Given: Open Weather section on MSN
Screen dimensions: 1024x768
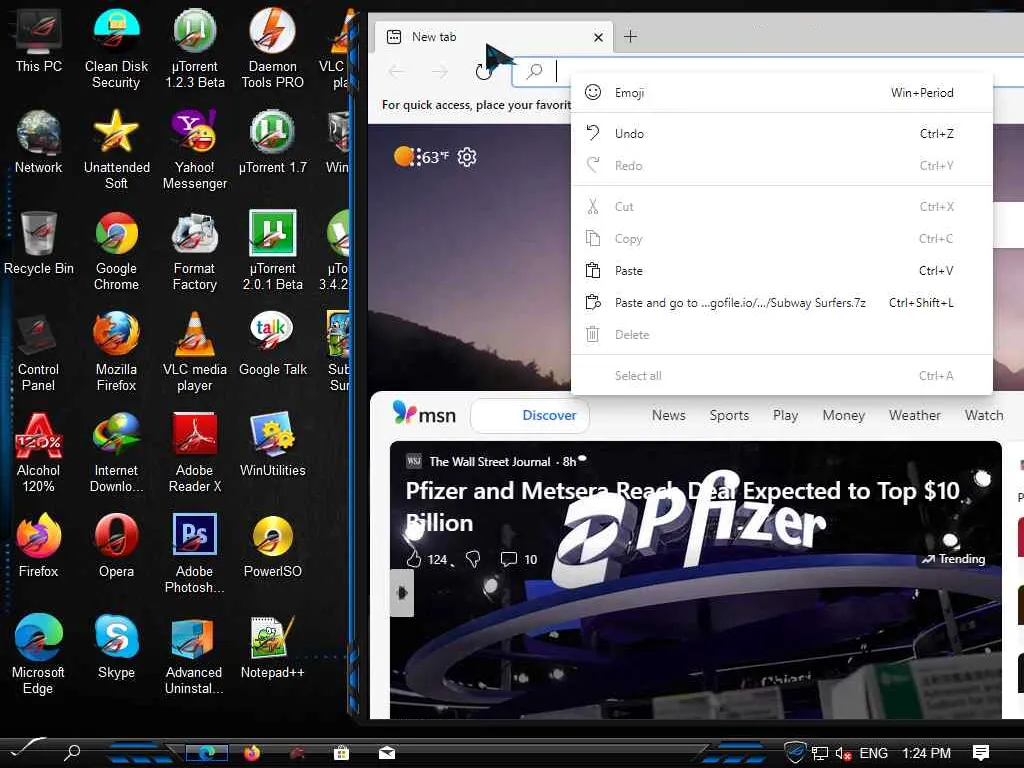Looking at the screenshot, I should (915, 415).
